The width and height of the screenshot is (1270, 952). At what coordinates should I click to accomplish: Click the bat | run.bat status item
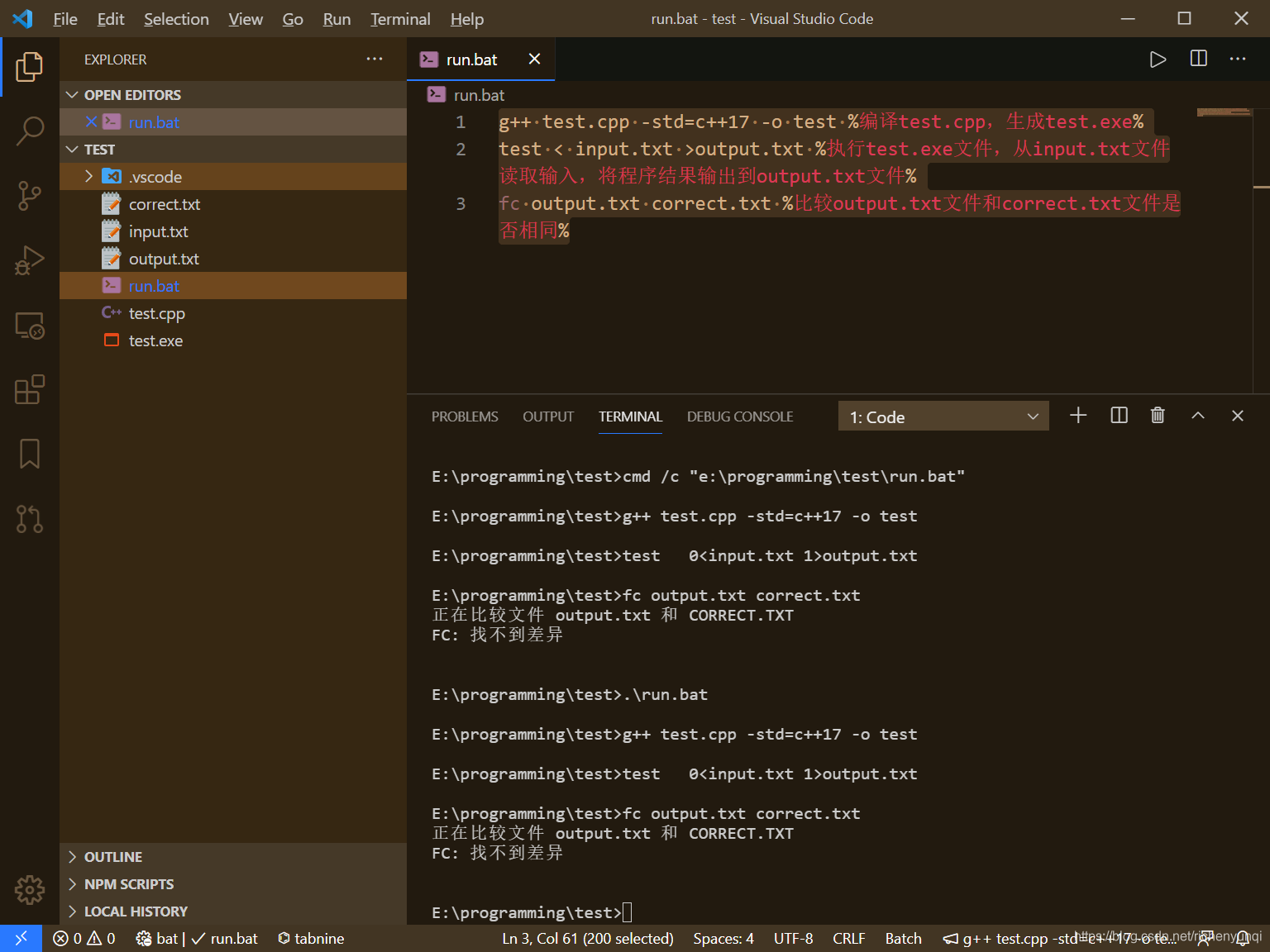point(197,938)
